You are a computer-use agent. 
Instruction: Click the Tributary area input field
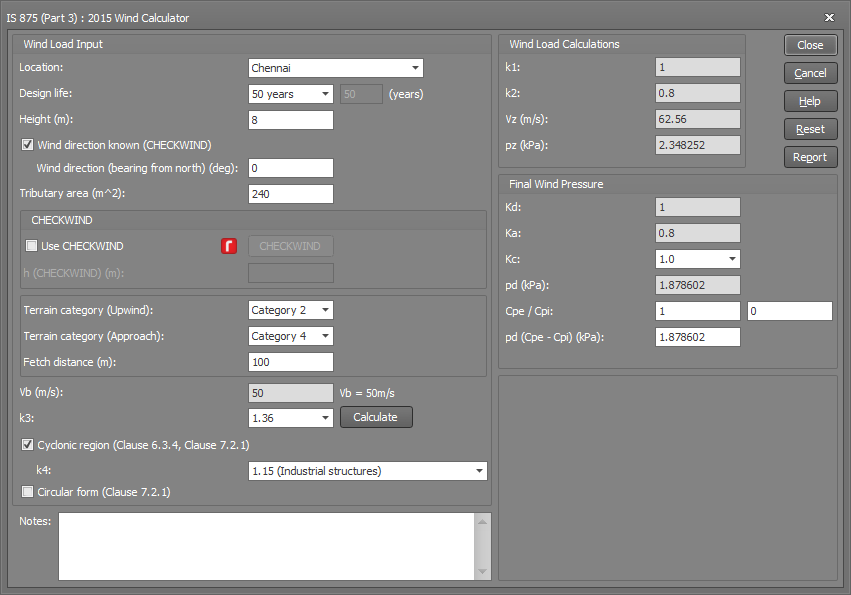pyautogui.click(x=291, y=194)
